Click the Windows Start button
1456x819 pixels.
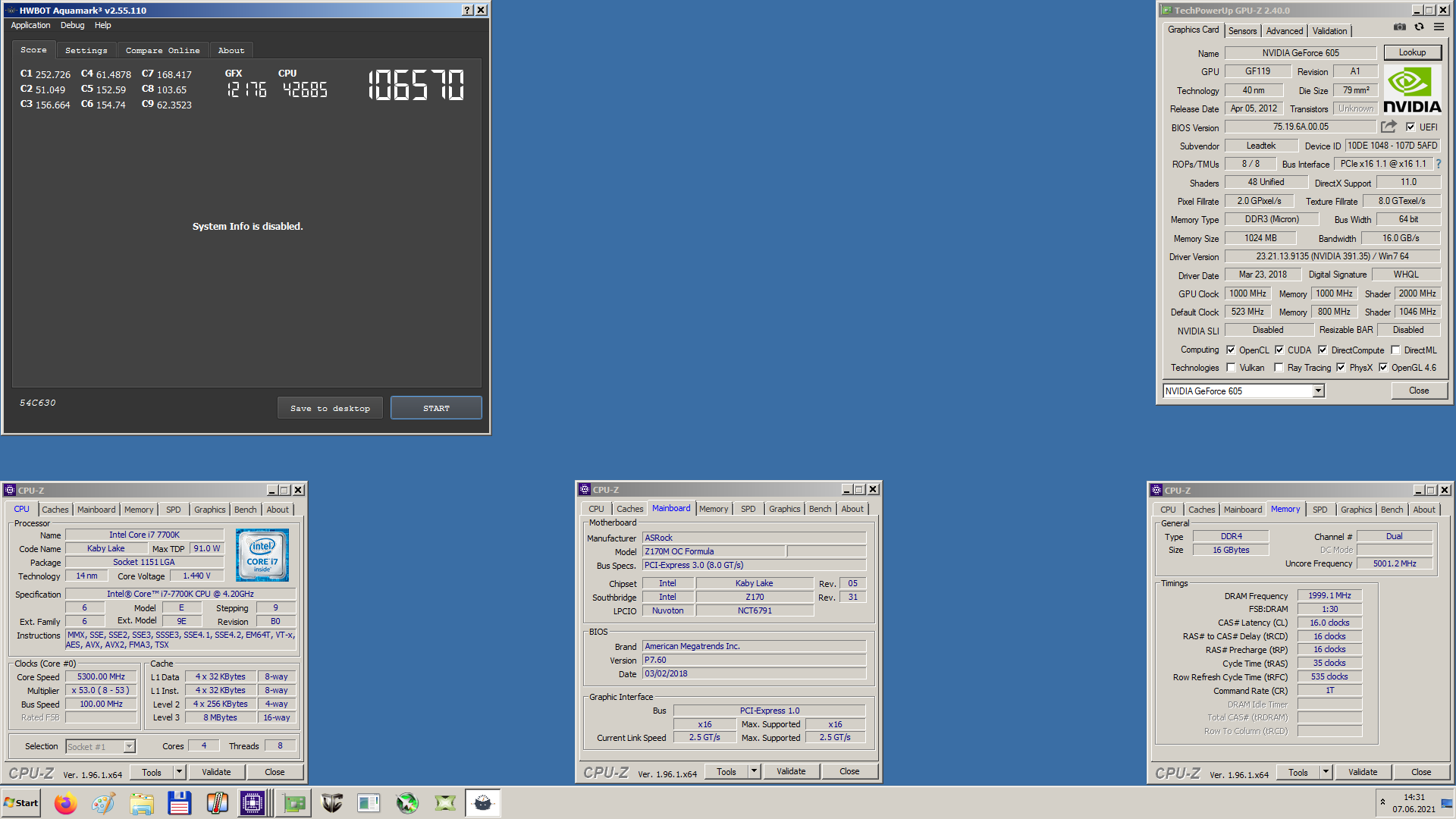[20, 803]
